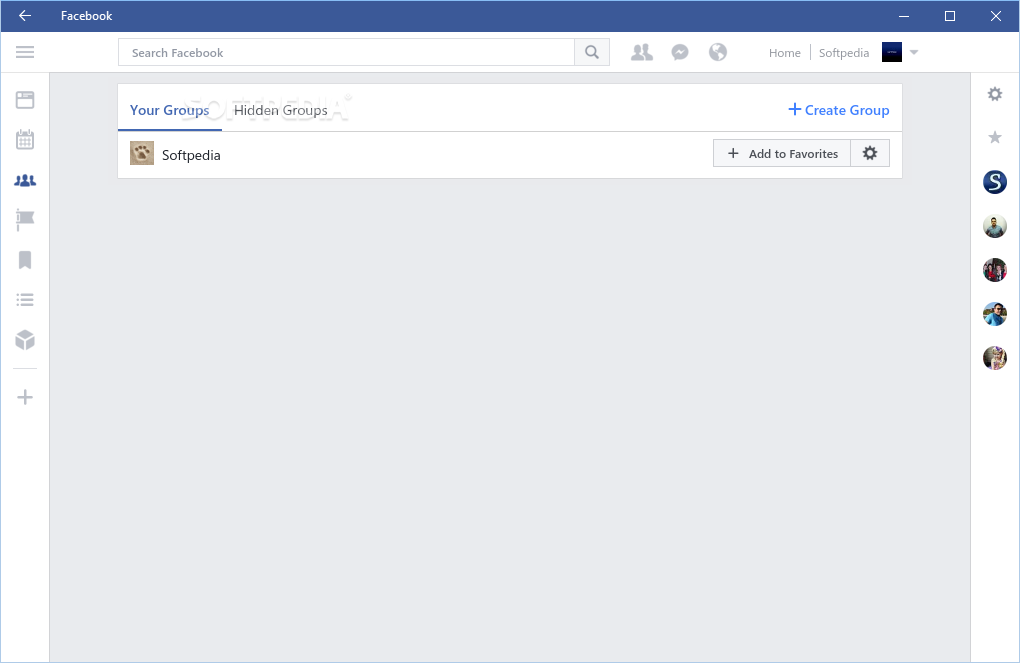
Task: Open Saved items bookmark icon
Action: coord(25,260)
